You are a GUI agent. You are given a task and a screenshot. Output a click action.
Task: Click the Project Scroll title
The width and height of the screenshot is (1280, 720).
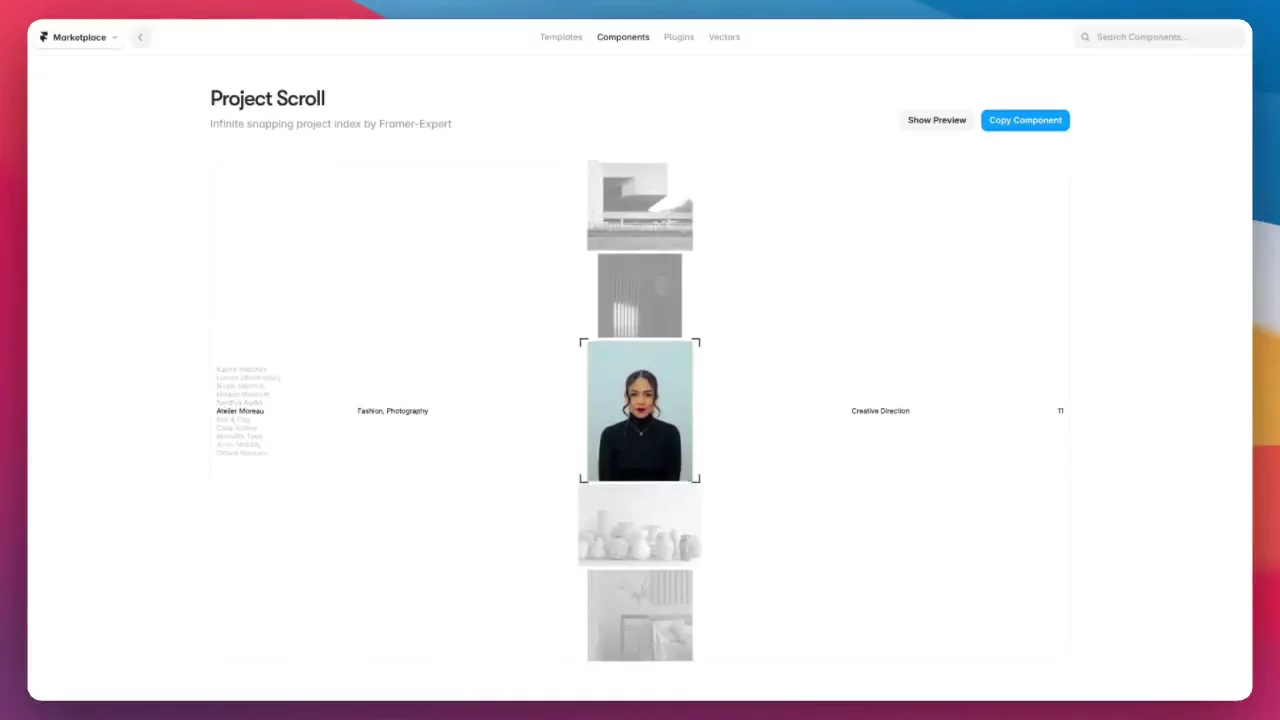coord(267,98)
